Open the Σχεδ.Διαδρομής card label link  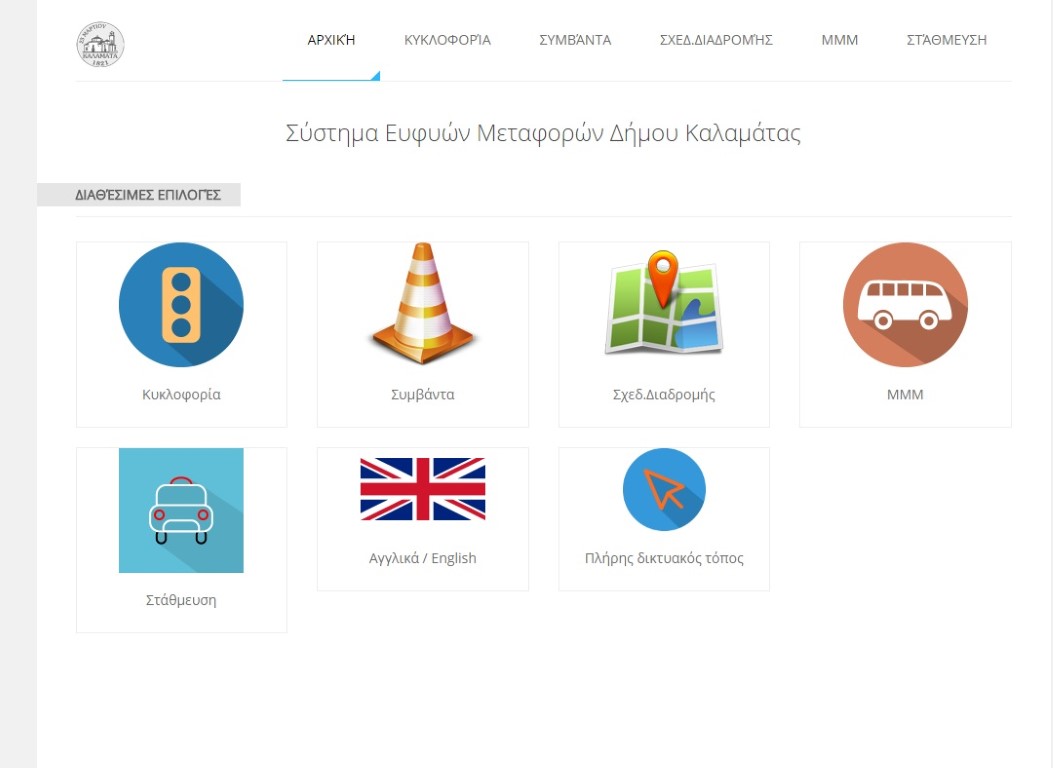(x=663, y=395)
